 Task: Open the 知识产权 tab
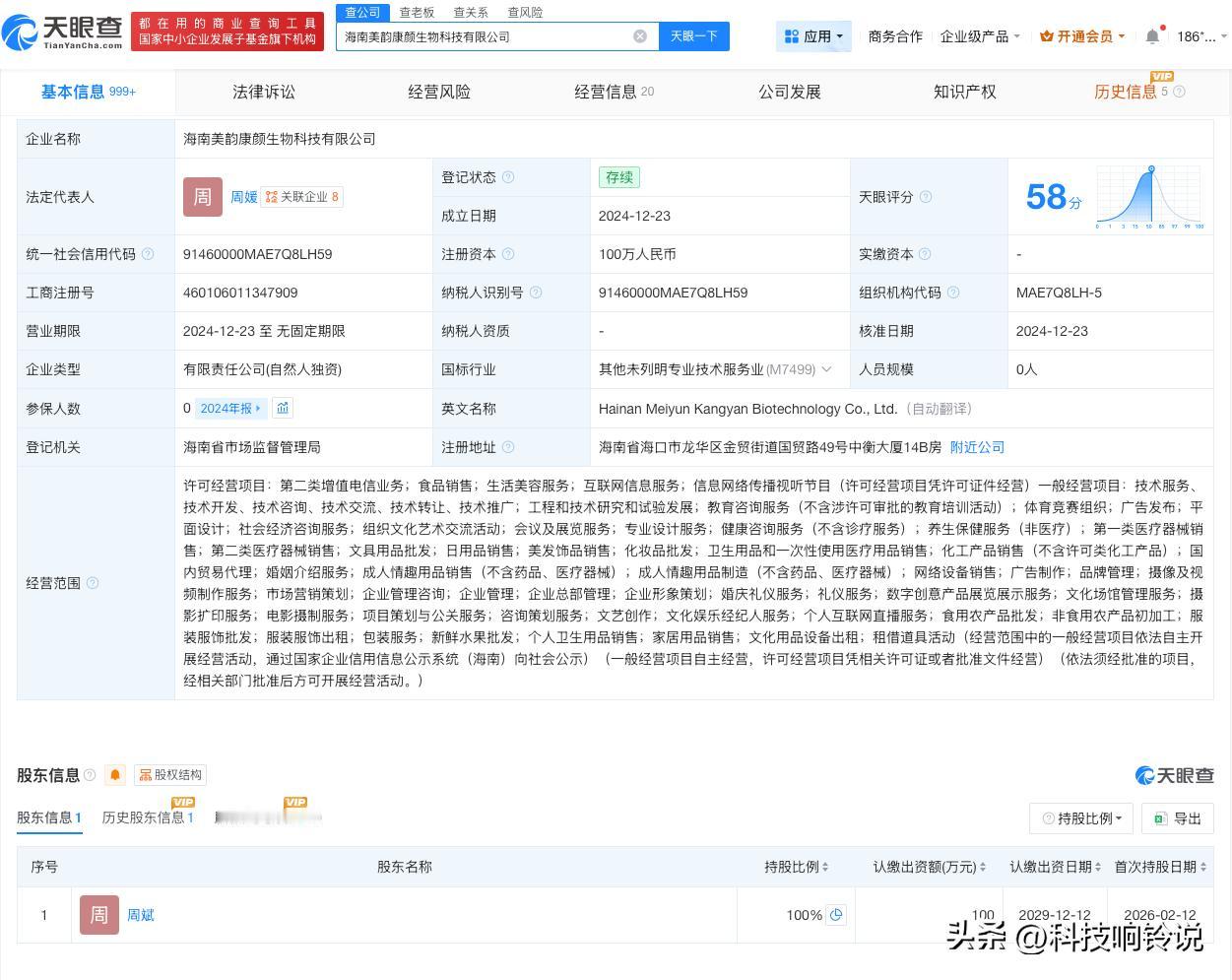pyautogui.click(x=965, y=92)
